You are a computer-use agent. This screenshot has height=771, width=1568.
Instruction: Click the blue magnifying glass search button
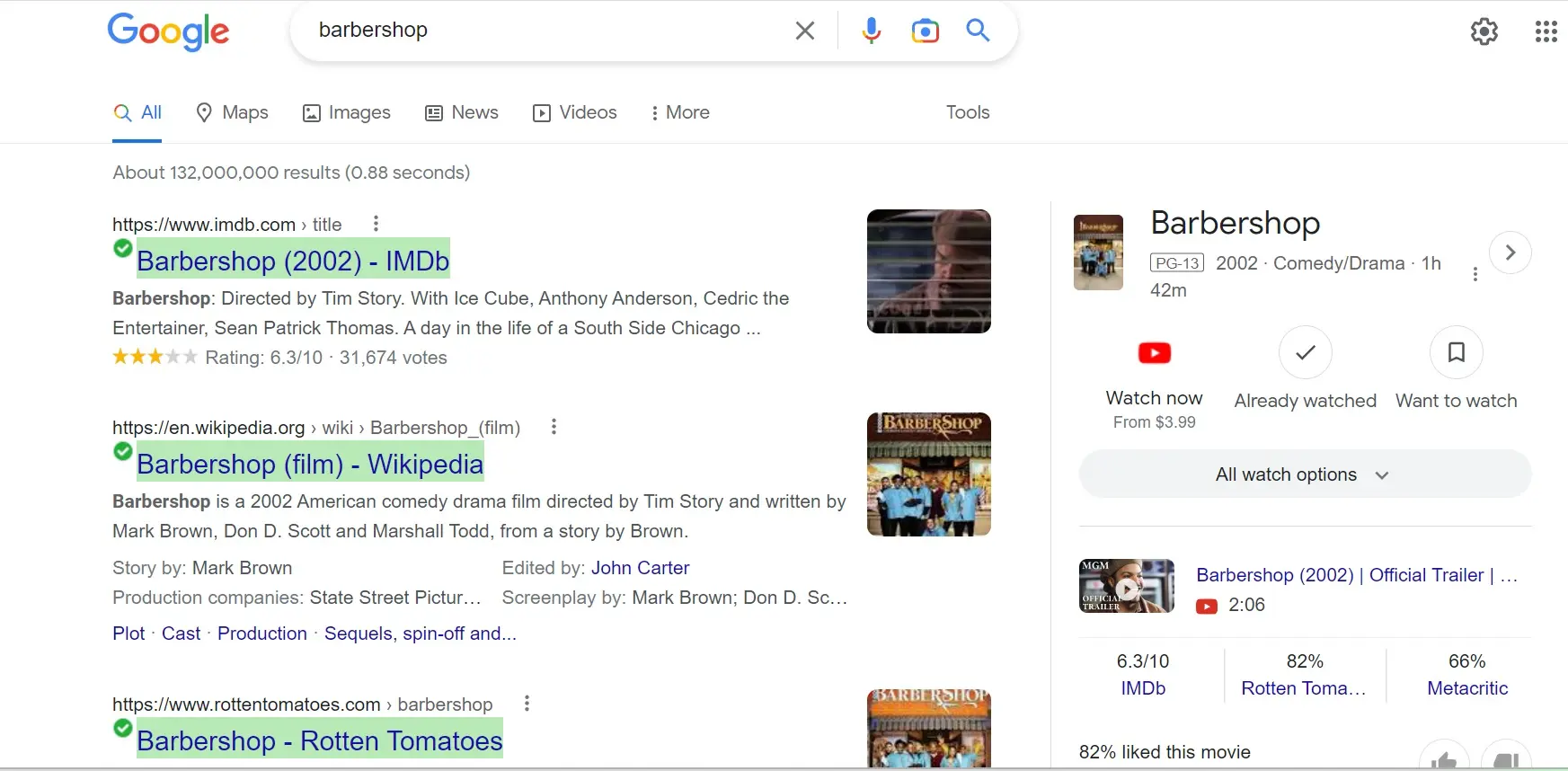coord(978,31)
